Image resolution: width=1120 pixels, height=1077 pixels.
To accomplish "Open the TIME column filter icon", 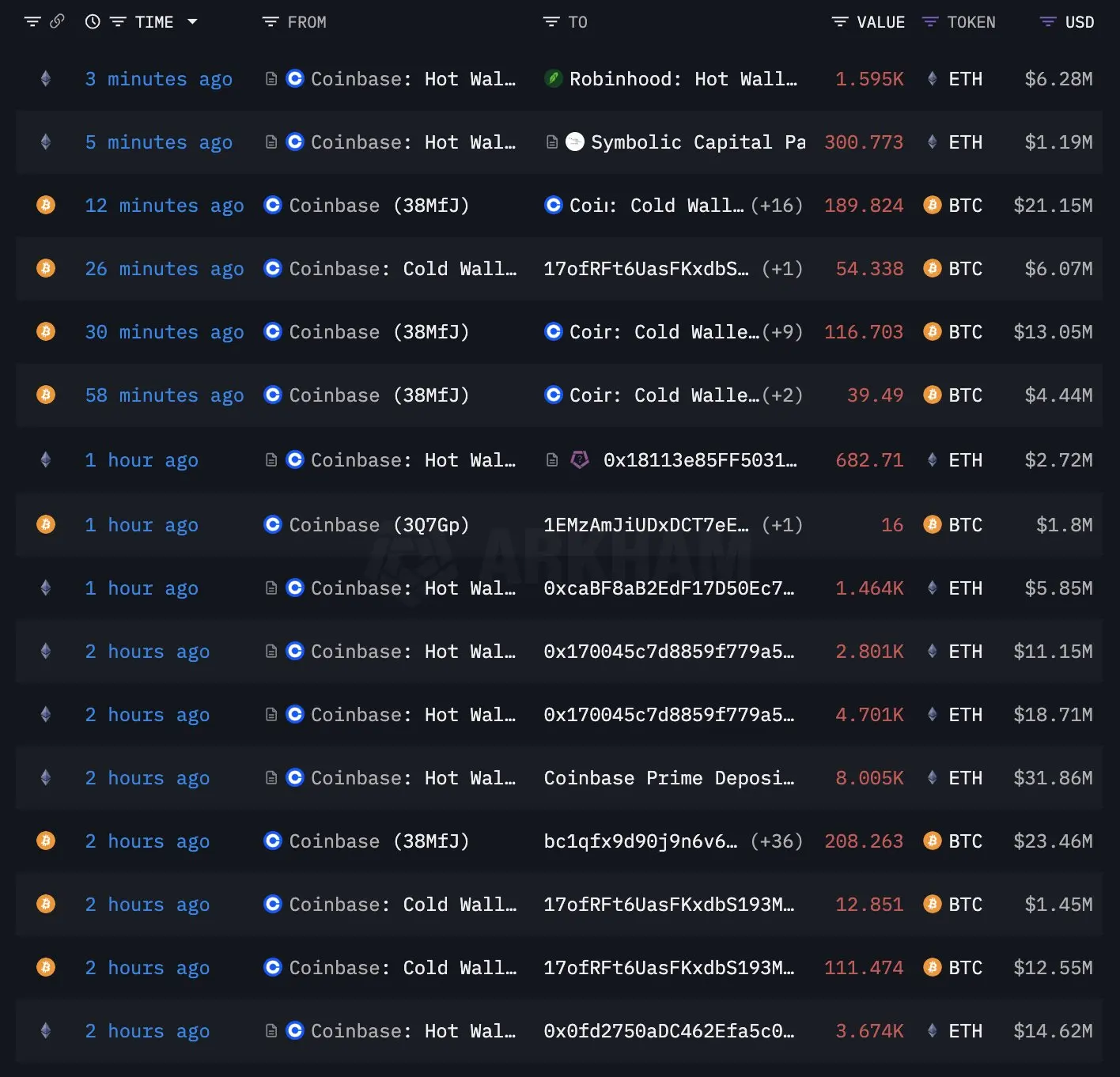I will pyautogui.click(x=118, y=22).
